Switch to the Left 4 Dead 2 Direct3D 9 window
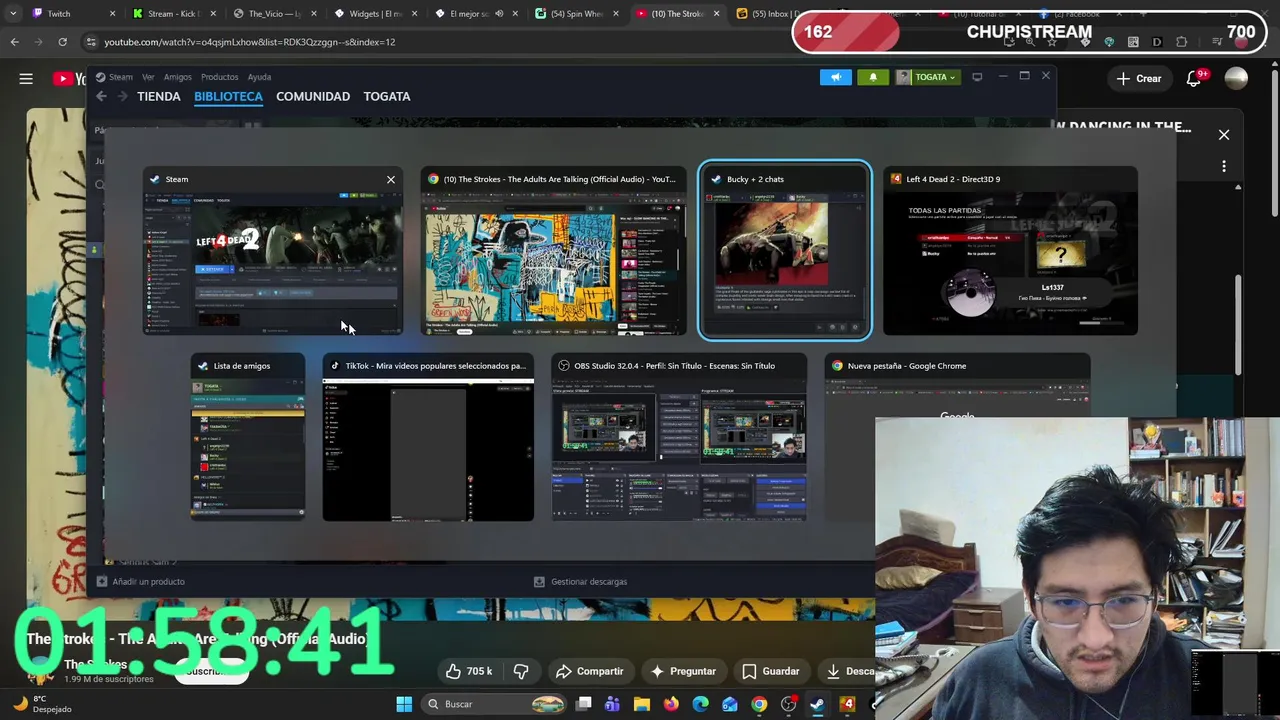Viewport: 1280px width, 720px height. 1010,250
